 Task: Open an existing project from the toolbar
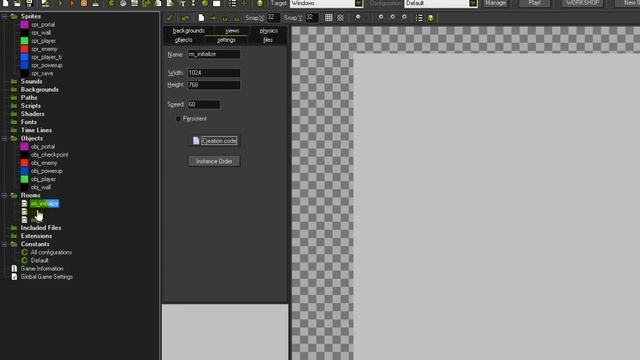(17, 4)
